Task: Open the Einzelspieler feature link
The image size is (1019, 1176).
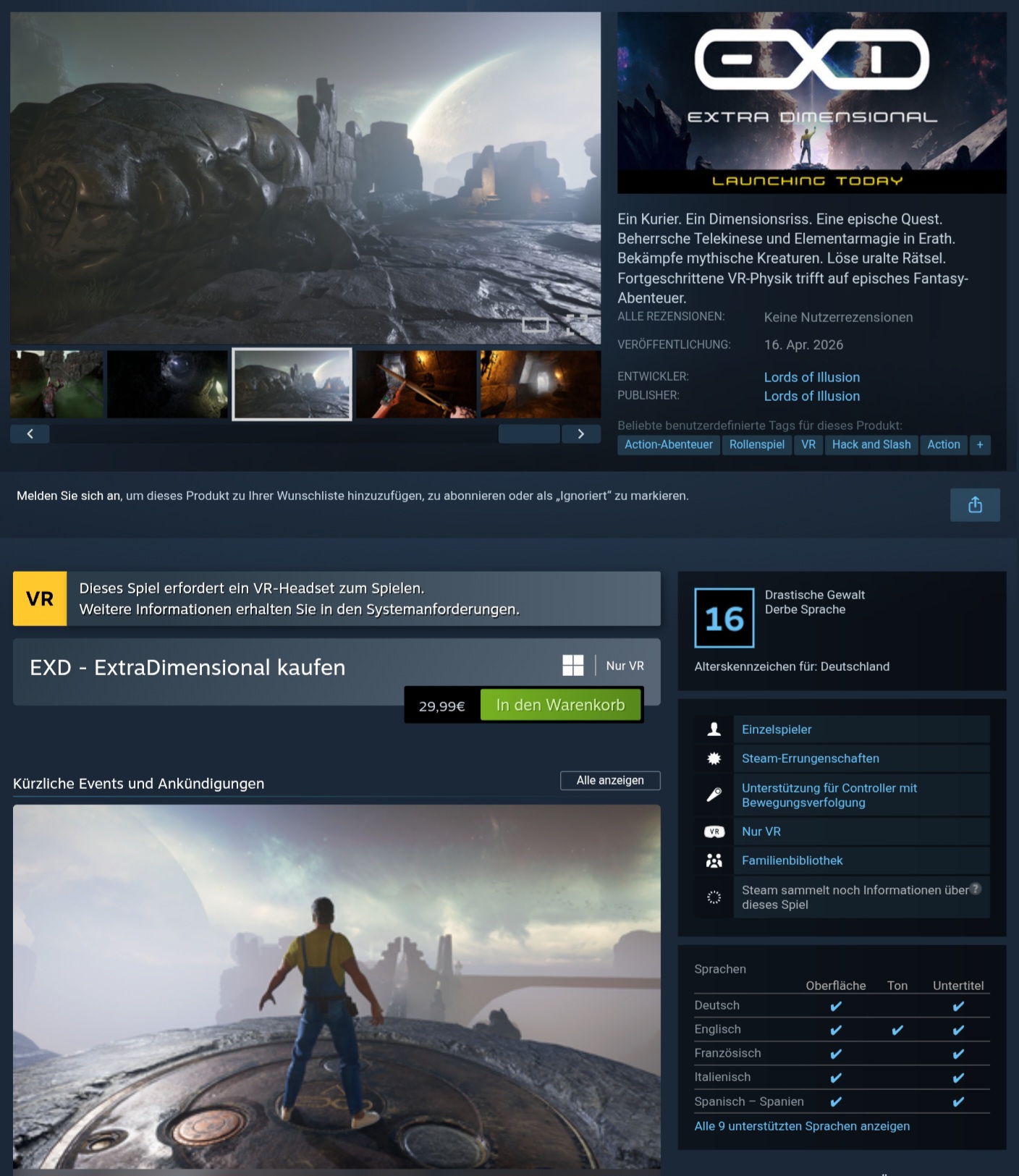Action: [777, 729]
